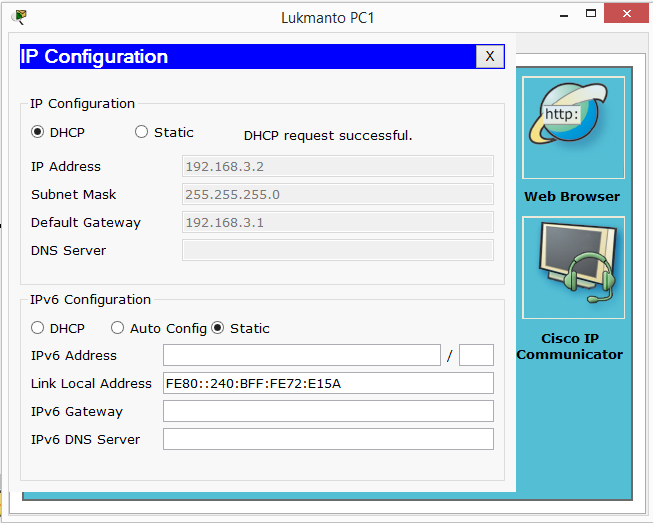Screen dimensions: 653x523
Task: Focus the IPv6 Gateway input field
Action: 328,411
